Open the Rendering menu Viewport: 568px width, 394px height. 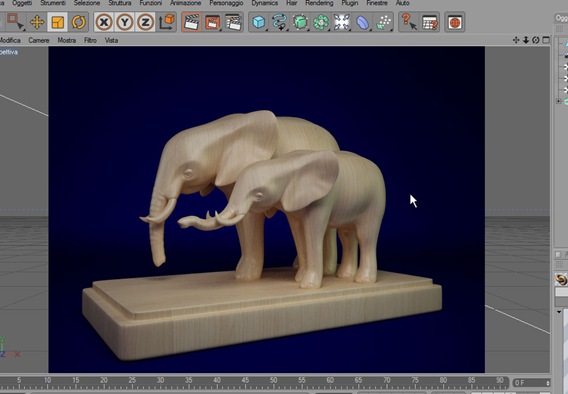(319, 3)
